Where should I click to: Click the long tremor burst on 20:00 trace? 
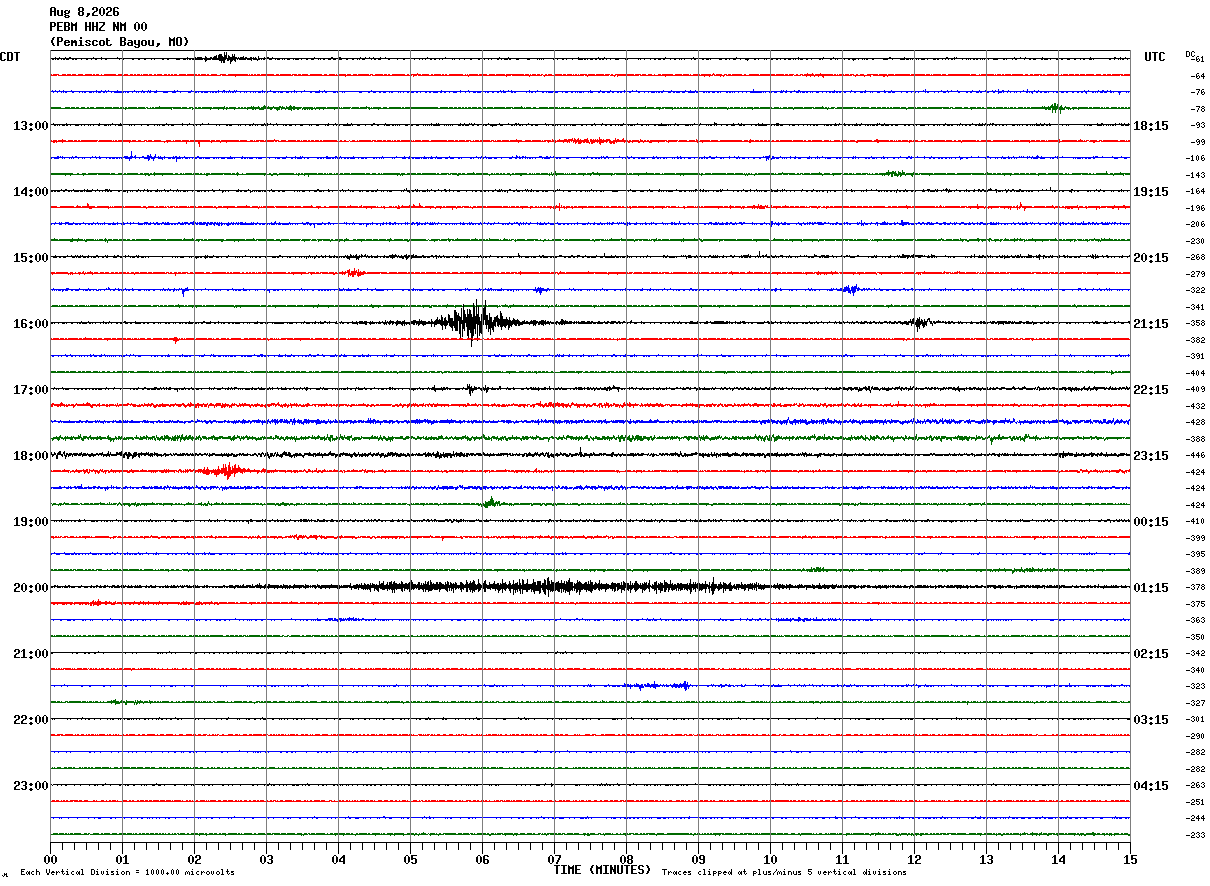click(x=560, y=586)
